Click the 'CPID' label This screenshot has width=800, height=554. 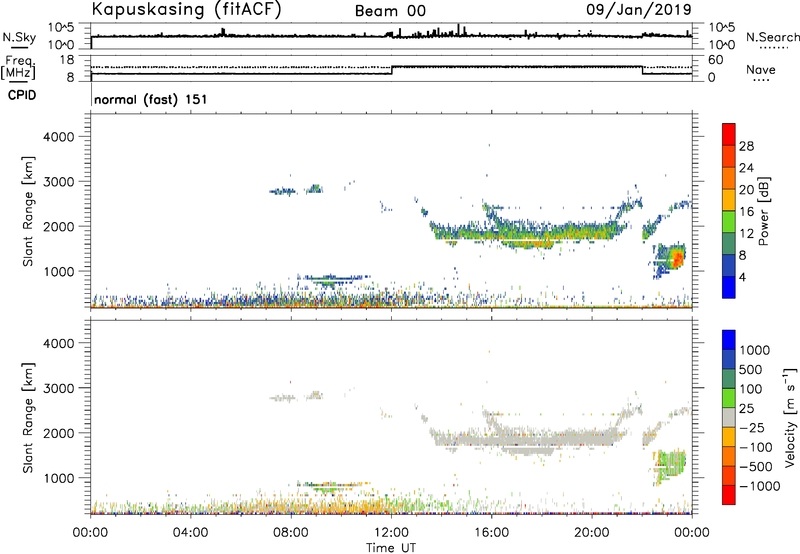click(x=22, y=95)
